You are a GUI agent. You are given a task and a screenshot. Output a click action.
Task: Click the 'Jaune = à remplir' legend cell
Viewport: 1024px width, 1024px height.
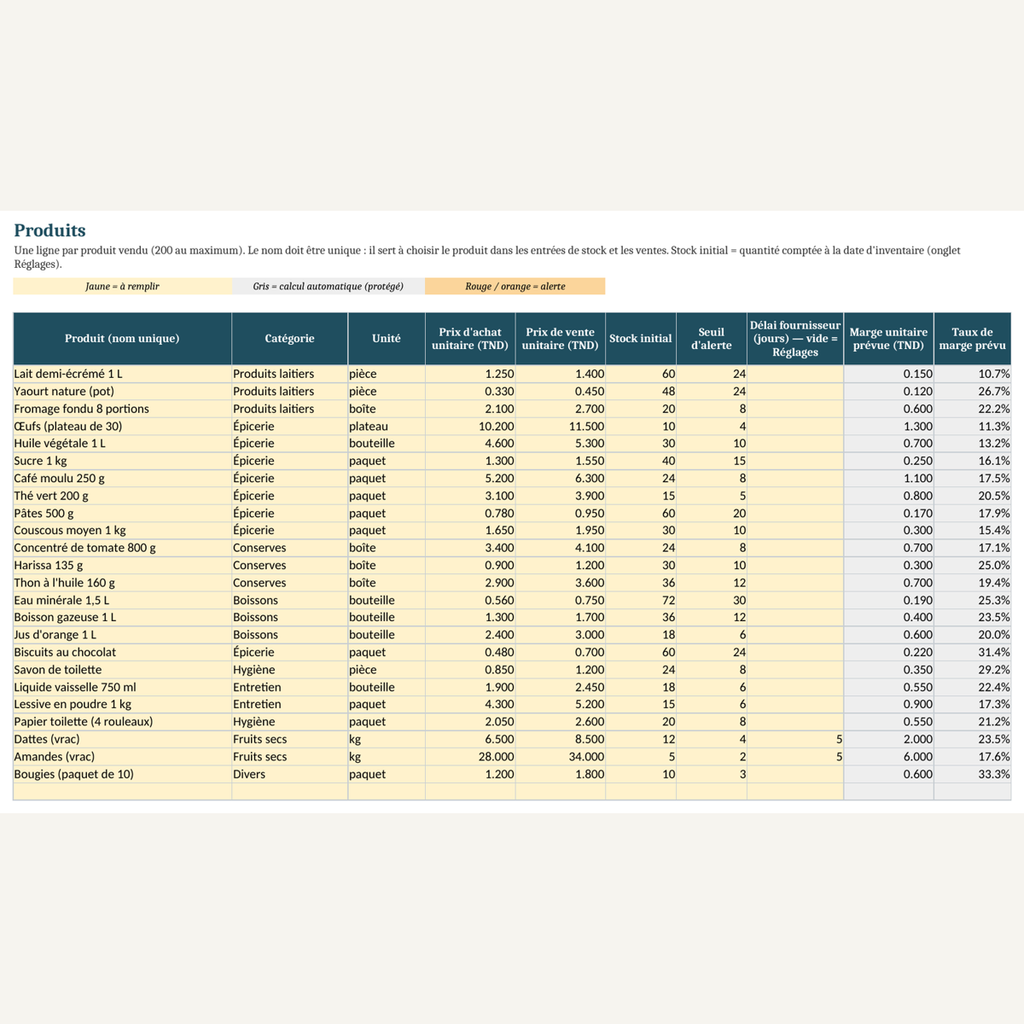tap(122, 286)
